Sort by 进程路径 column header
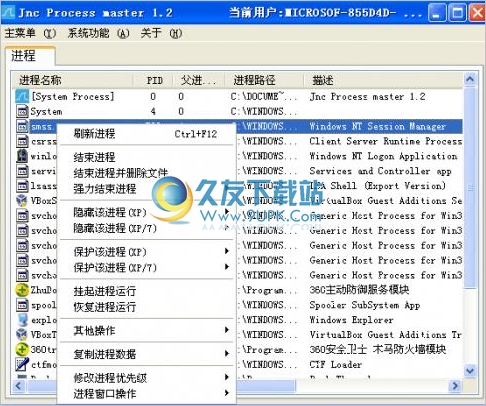This screenshot has width=486, height=406. [264, 80]
